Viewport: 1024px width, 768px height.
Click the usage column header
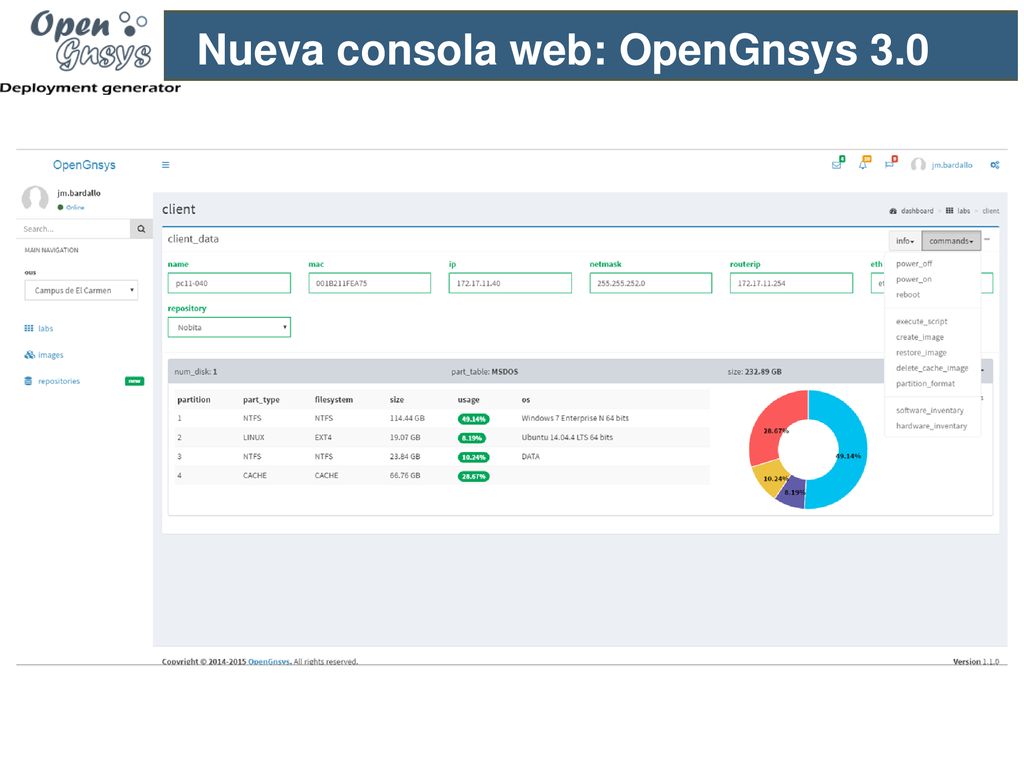[x=468, y=400]
